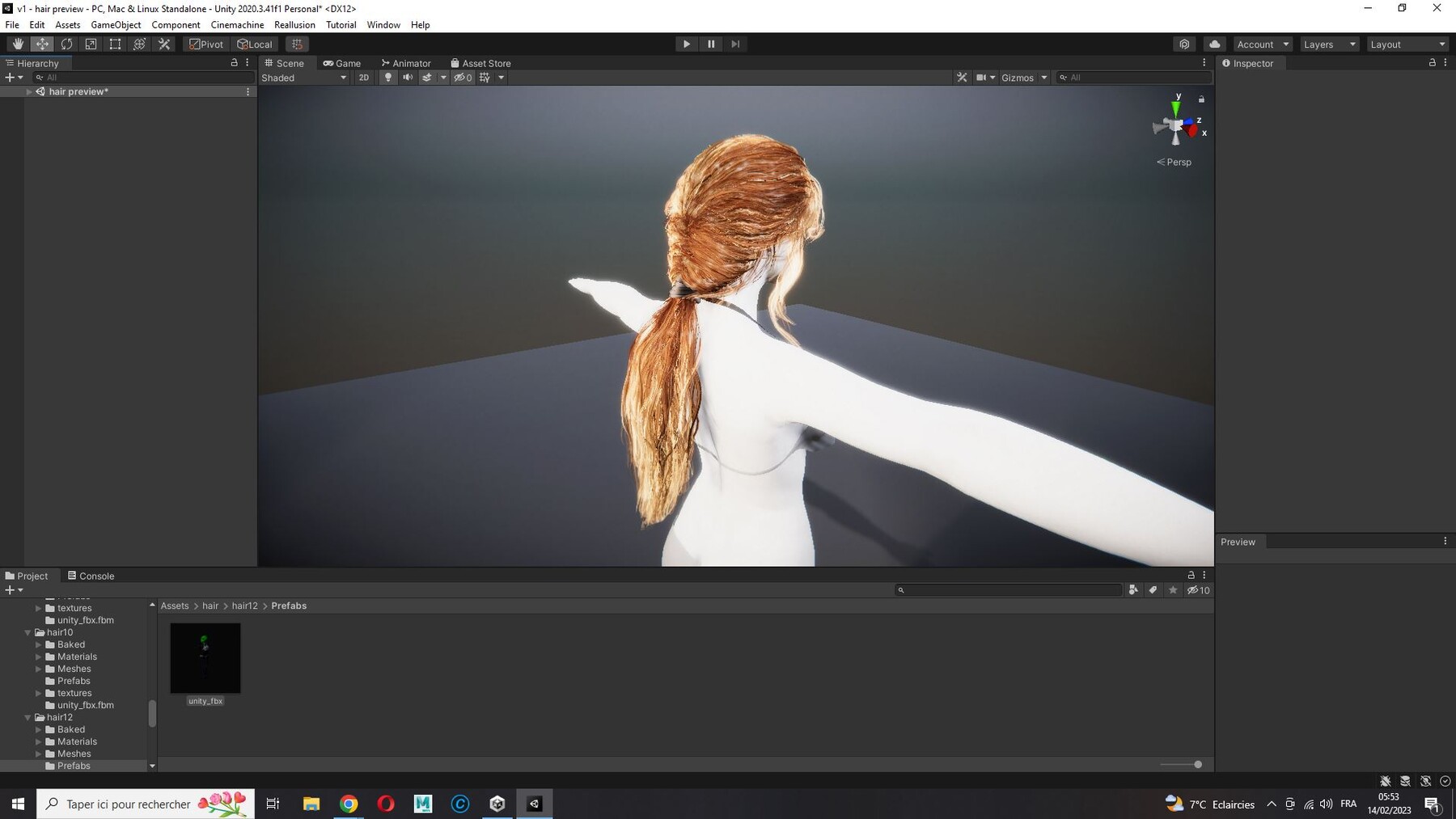Viewport: 1456px width, 819px height.
Task: Select the Rotate tool
Action: [66, 44]
